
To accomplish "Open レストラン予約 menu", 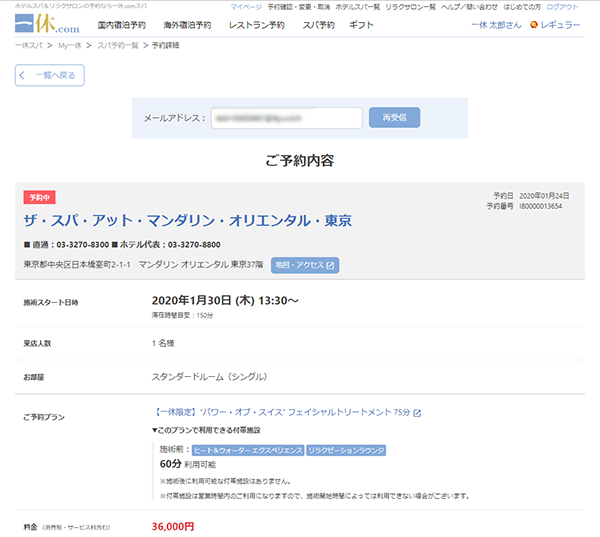I will (256, 25).
